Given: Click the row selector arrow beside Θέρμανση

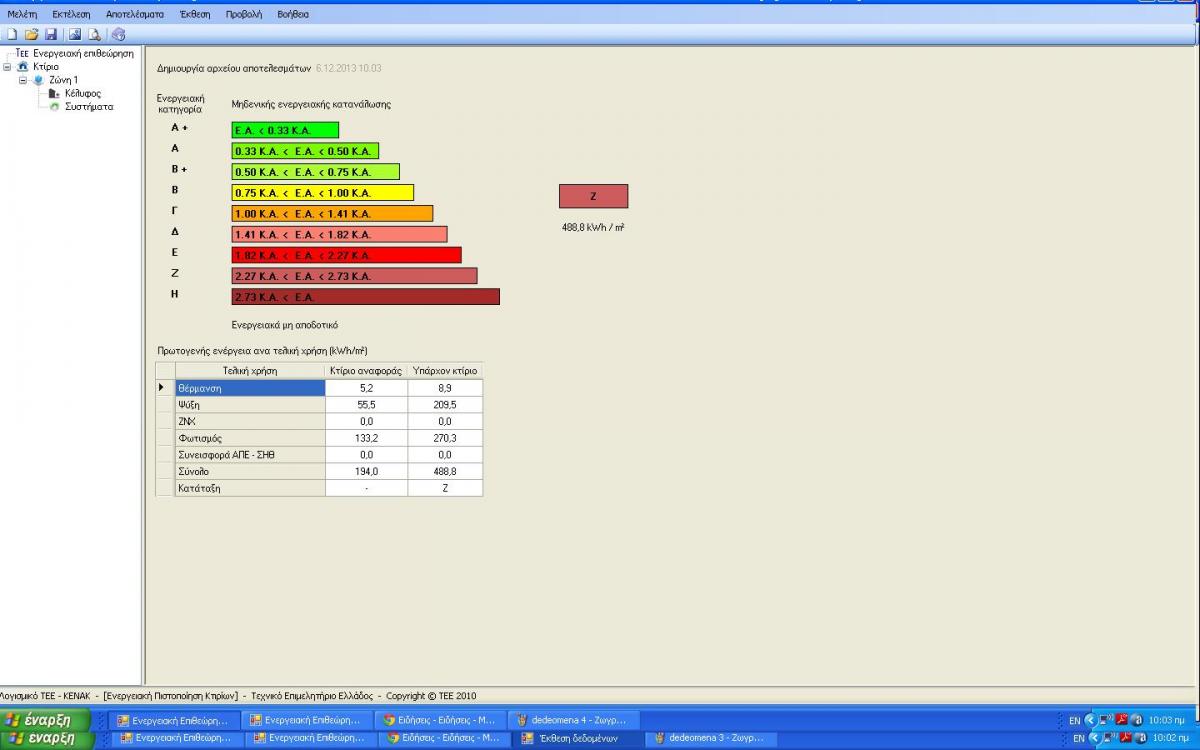Looking at the screenshot, I should [x=165, y=387].
